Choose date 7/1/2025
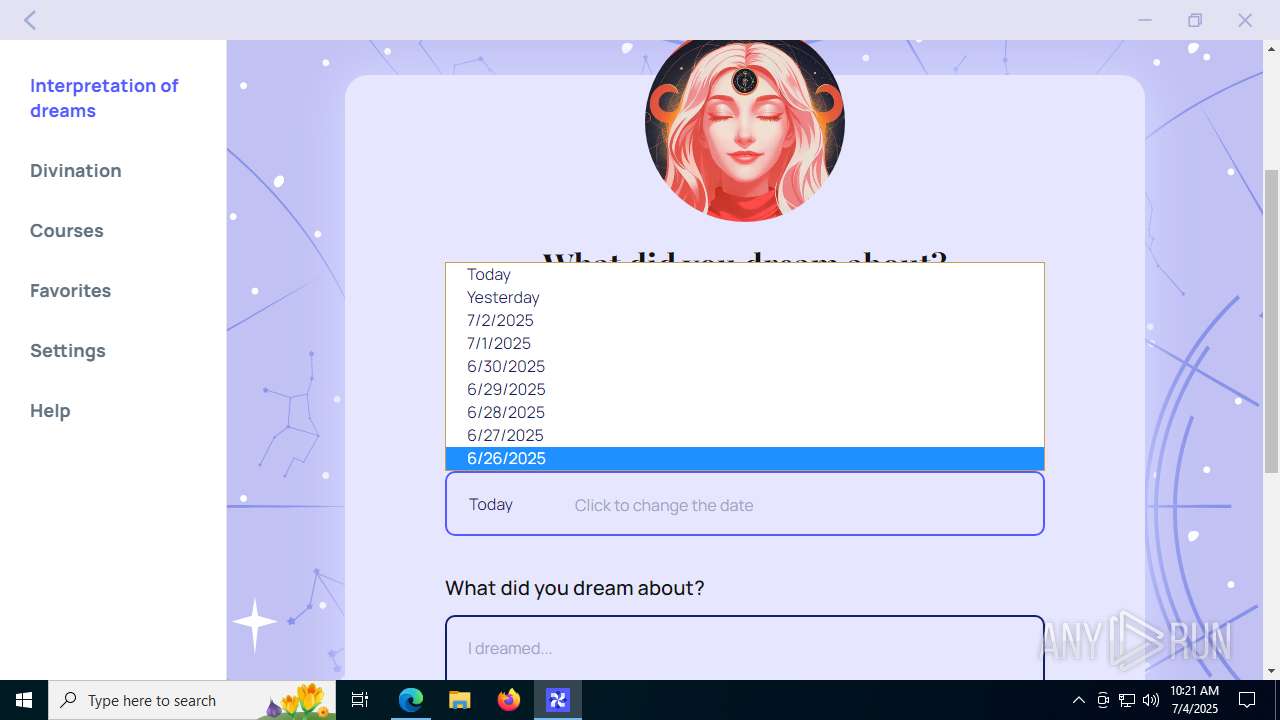 pos(745,343)
